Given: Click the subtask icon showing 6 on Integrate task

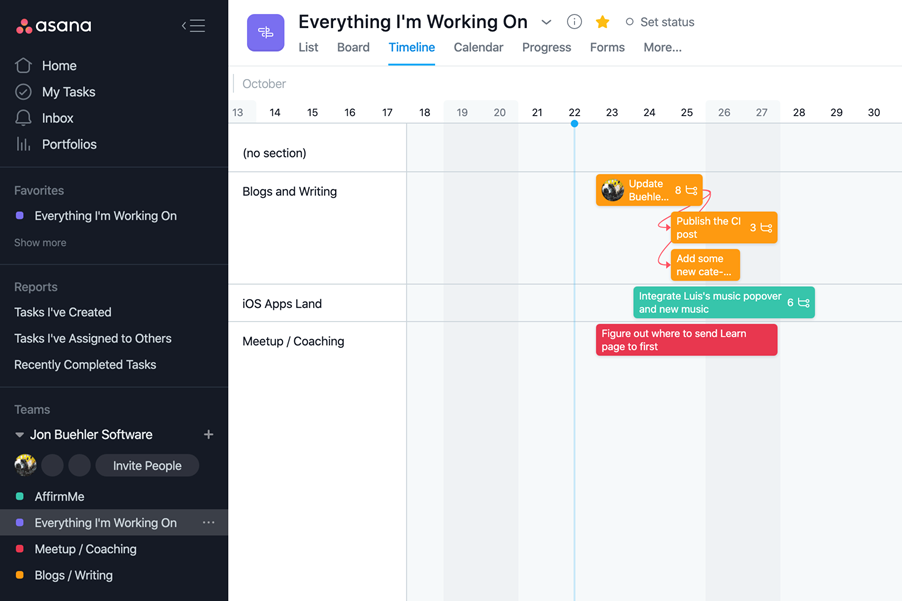Looking at the screenshot, I should coord(804,303).
